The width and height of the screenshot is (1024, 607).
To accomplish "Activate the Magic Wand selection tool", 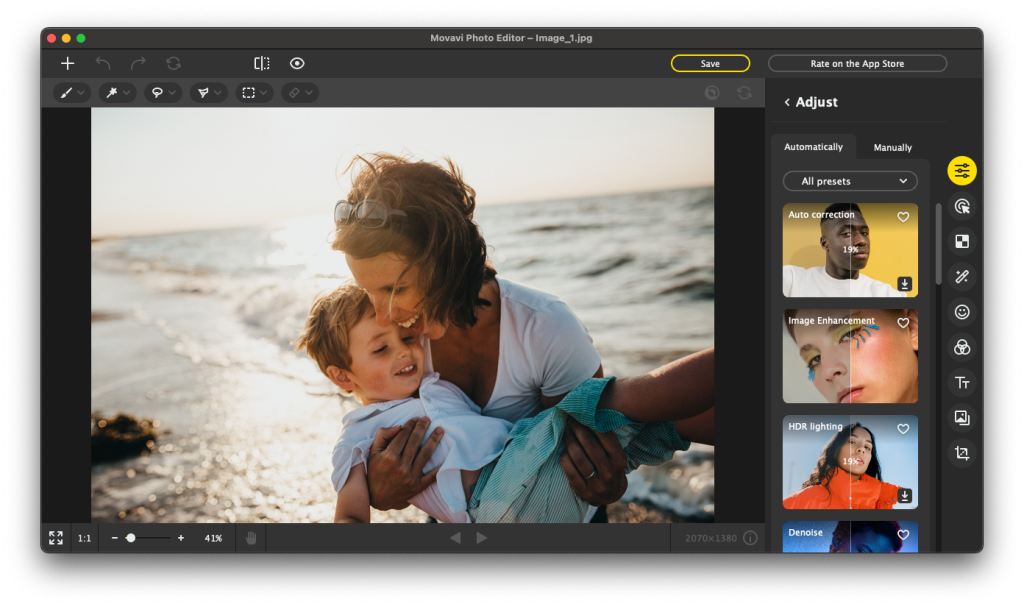I will click(x=113, y=92).
